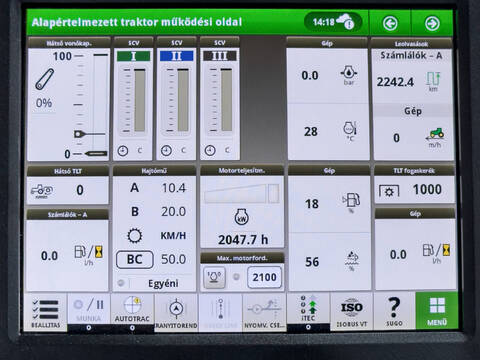480x360 pixels.
Task: Open oil pressure bar gauge icon
Action: click(349, 74)
